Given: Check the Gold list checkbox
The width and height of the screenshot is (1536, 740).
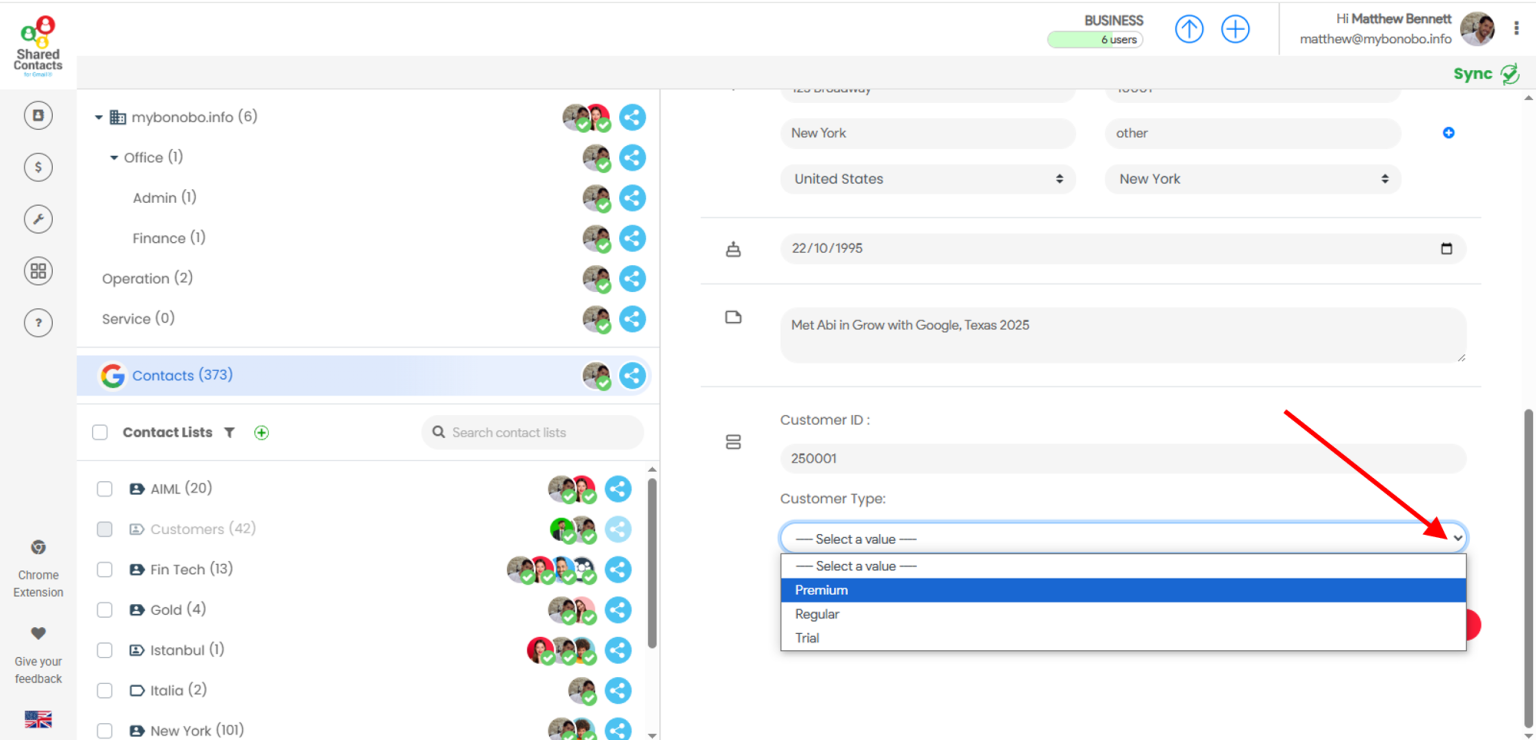Looking at the screenshot, I should pos(105,610).
